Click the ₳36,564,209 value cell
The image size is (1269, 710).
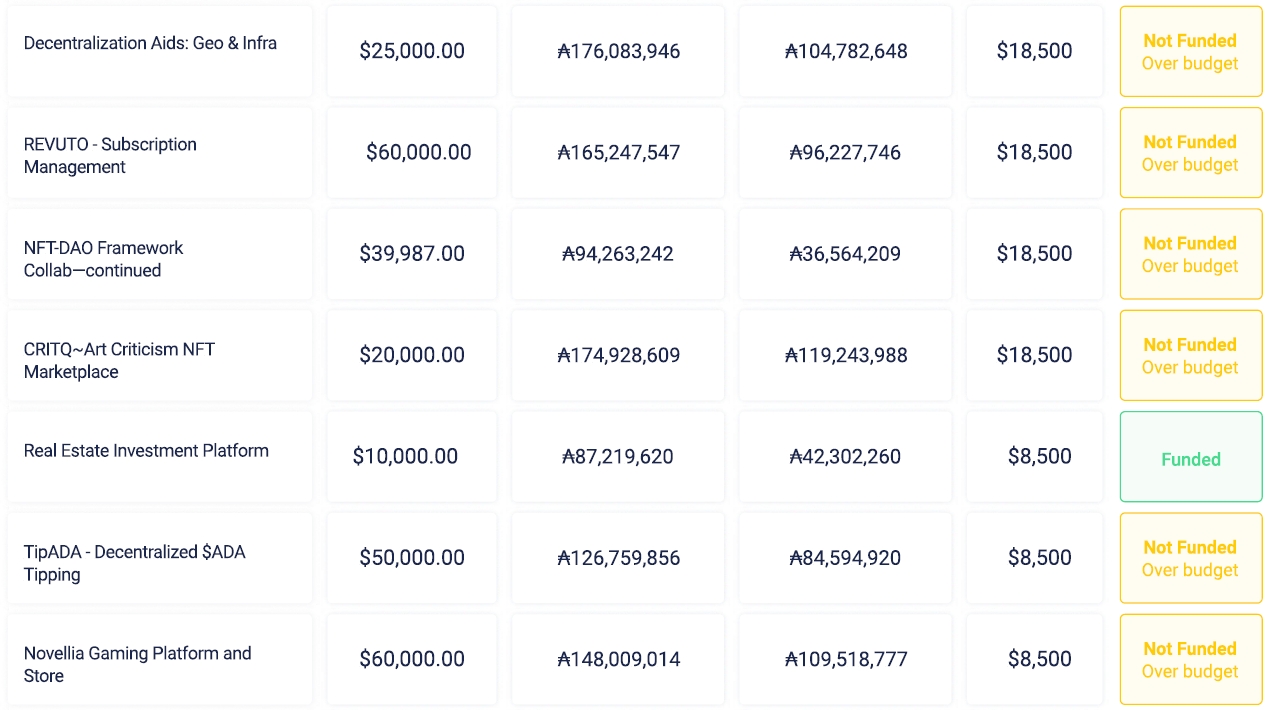coord(845,254)
